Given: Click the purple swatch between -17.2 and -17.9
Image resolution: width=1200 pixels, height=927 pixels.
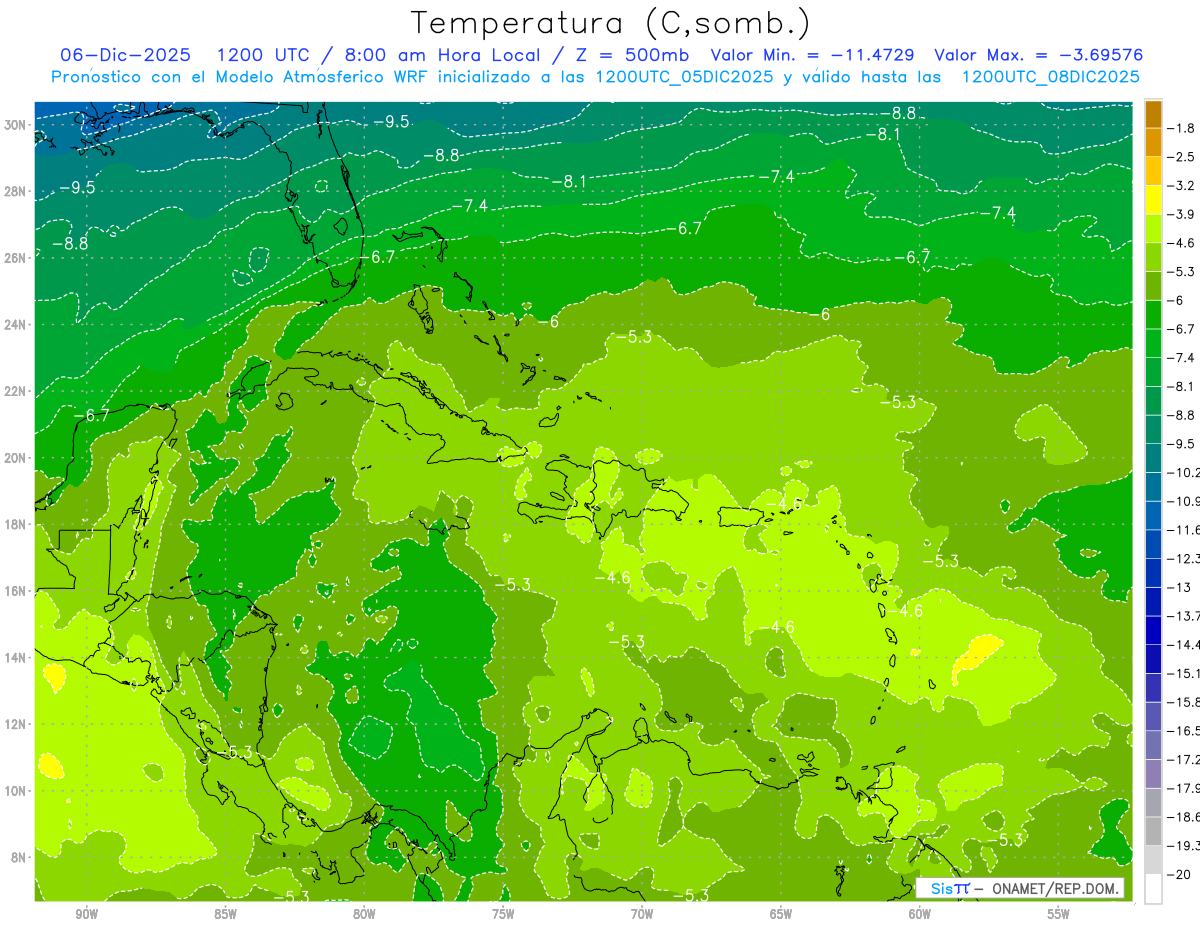Looking at the screenshot, I should click(1153, 773).
